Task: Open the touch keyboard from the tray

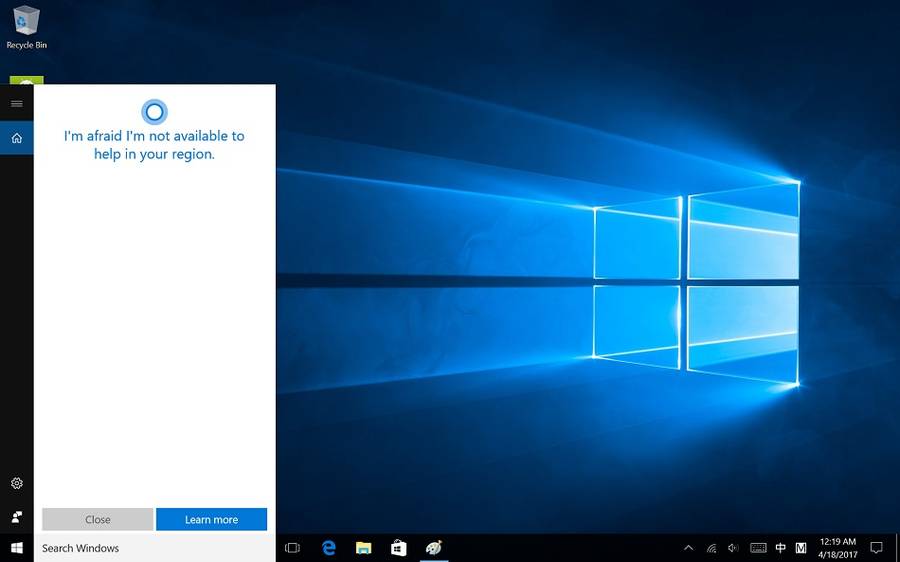Action: pyautogui.click(x=758, y=548)
